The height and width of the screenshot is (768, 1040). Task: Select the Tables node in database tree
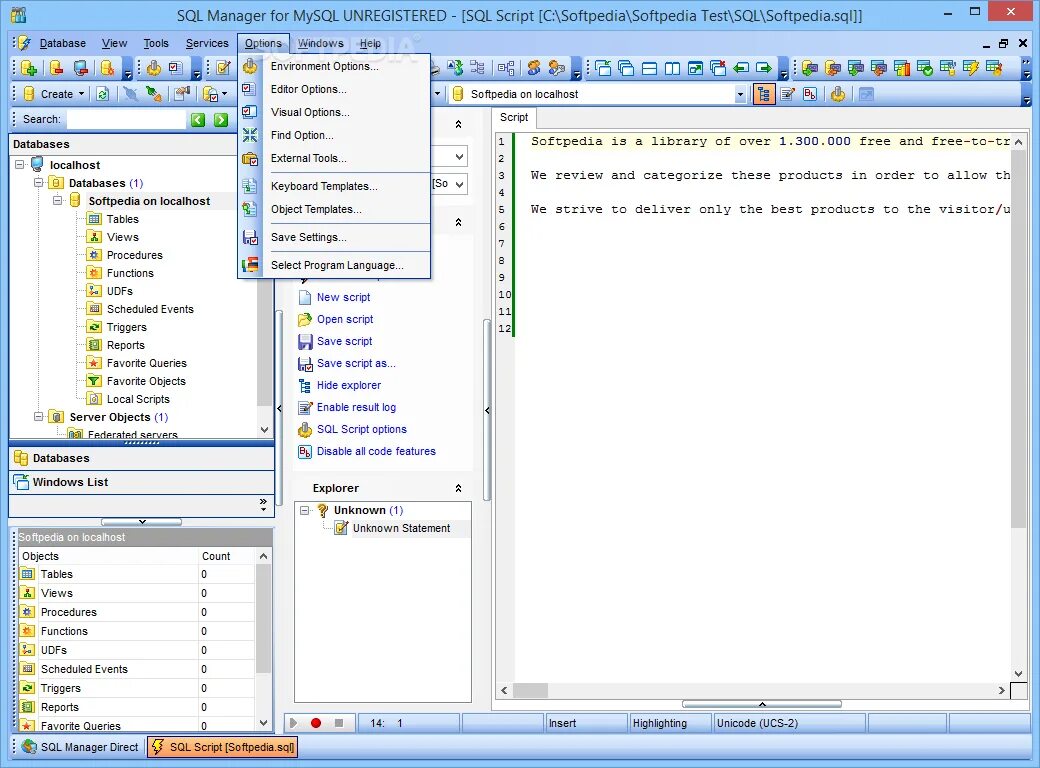123,219
